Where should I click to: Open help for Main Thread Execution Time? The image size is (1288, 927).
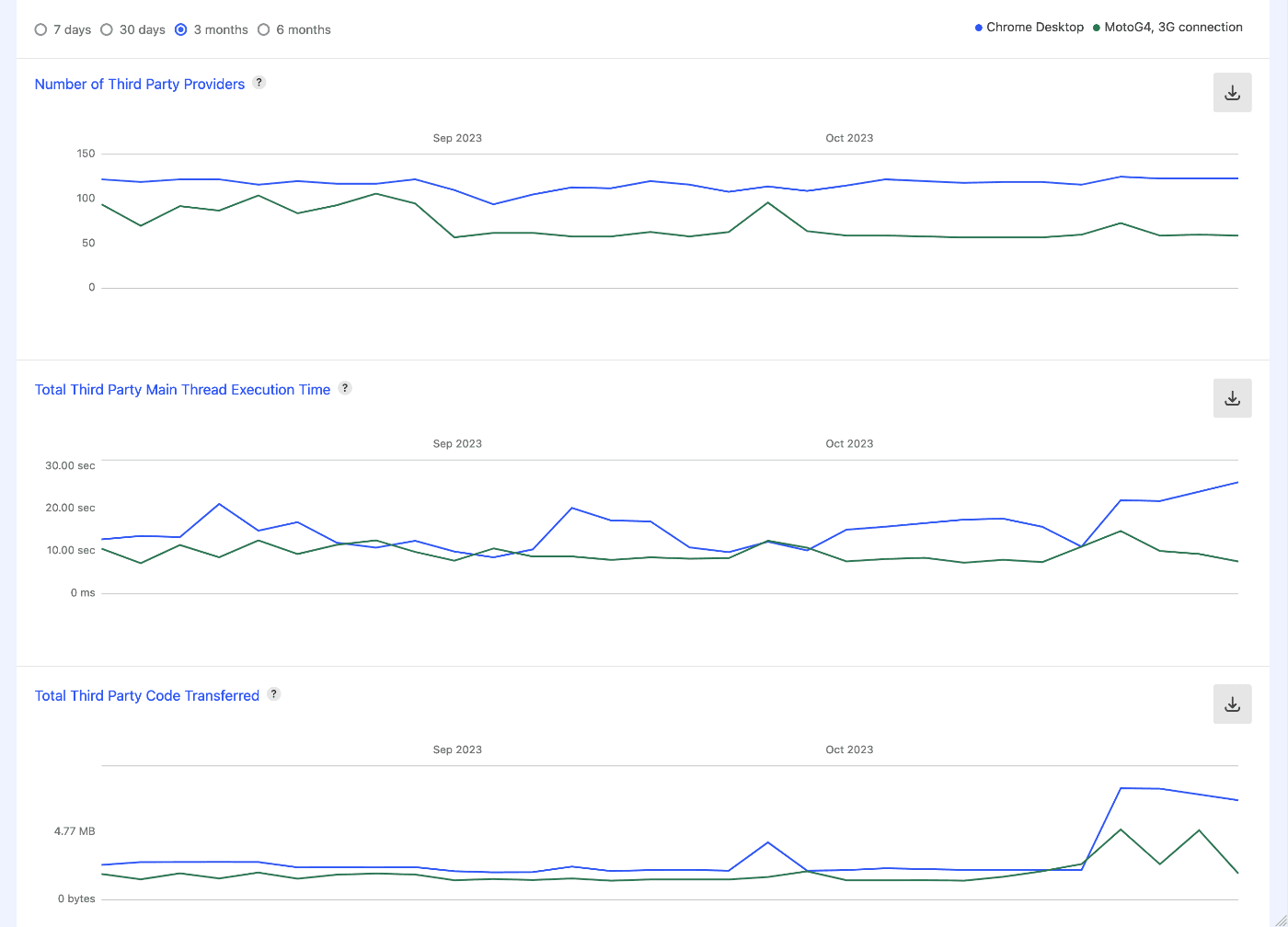point(345,388)
